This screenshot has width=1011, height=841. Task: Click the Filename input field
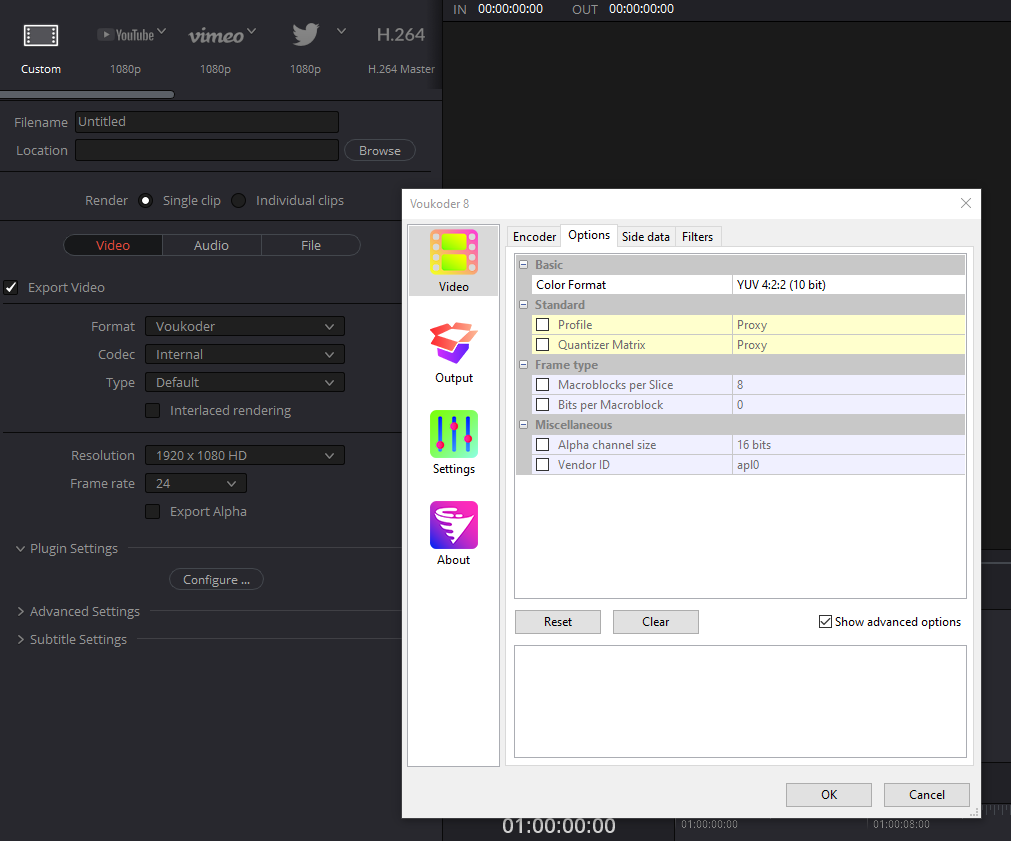[206, 122]
